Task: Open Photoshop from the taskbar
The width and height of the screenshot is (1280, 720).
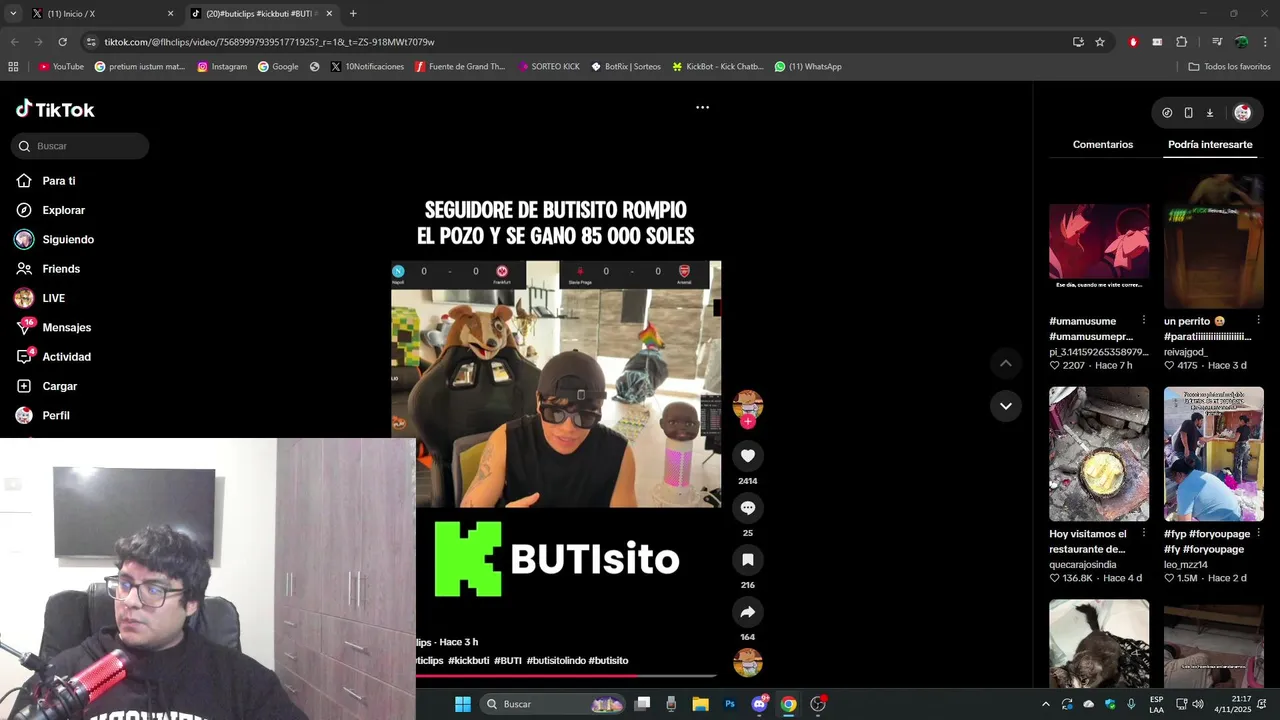Action: tap(730, 704)
